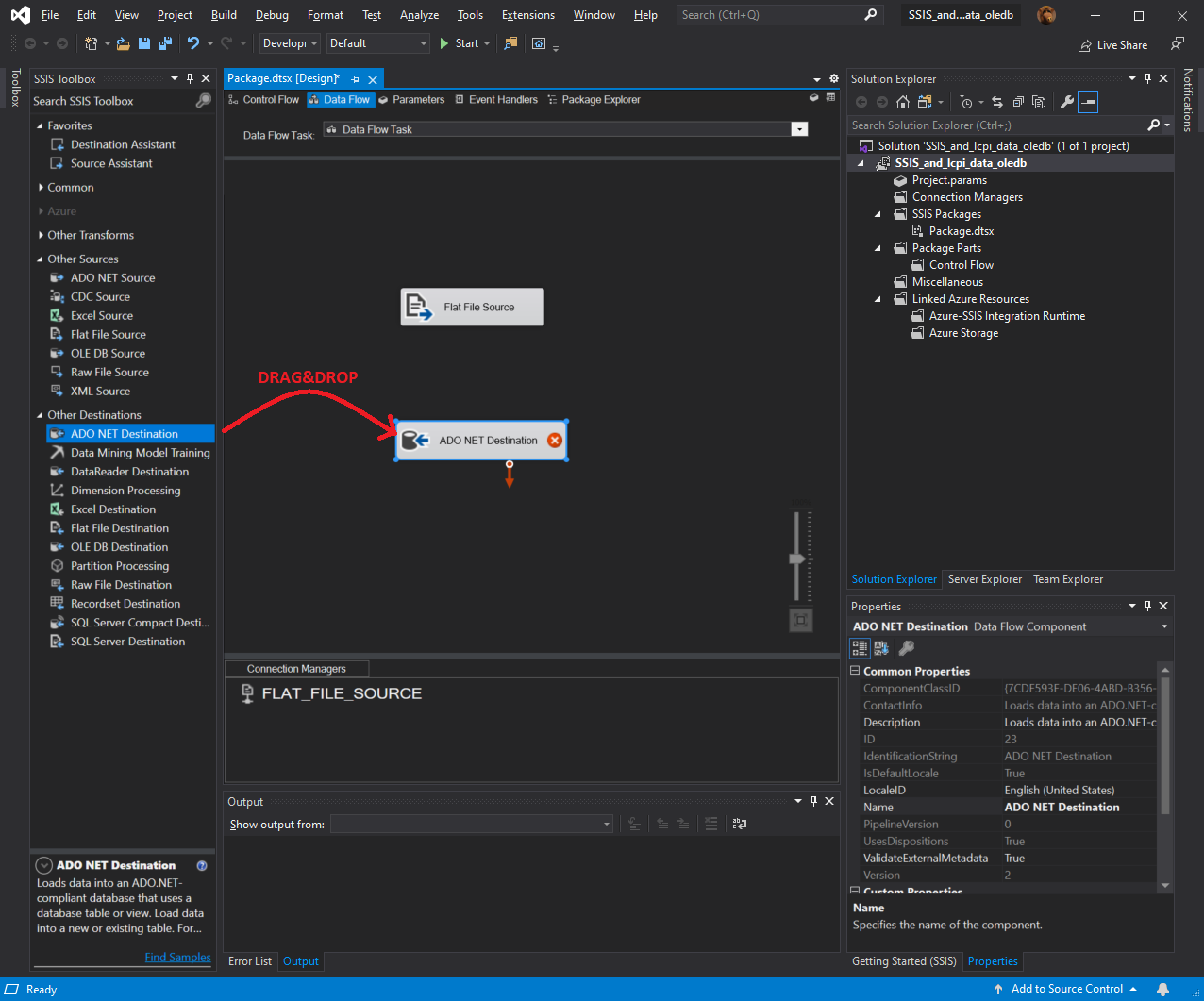The height and width of the screenshot is (1001, 1204).
Task: Open the Build menu
Action: pyautogui.click(x=224, y=15)
